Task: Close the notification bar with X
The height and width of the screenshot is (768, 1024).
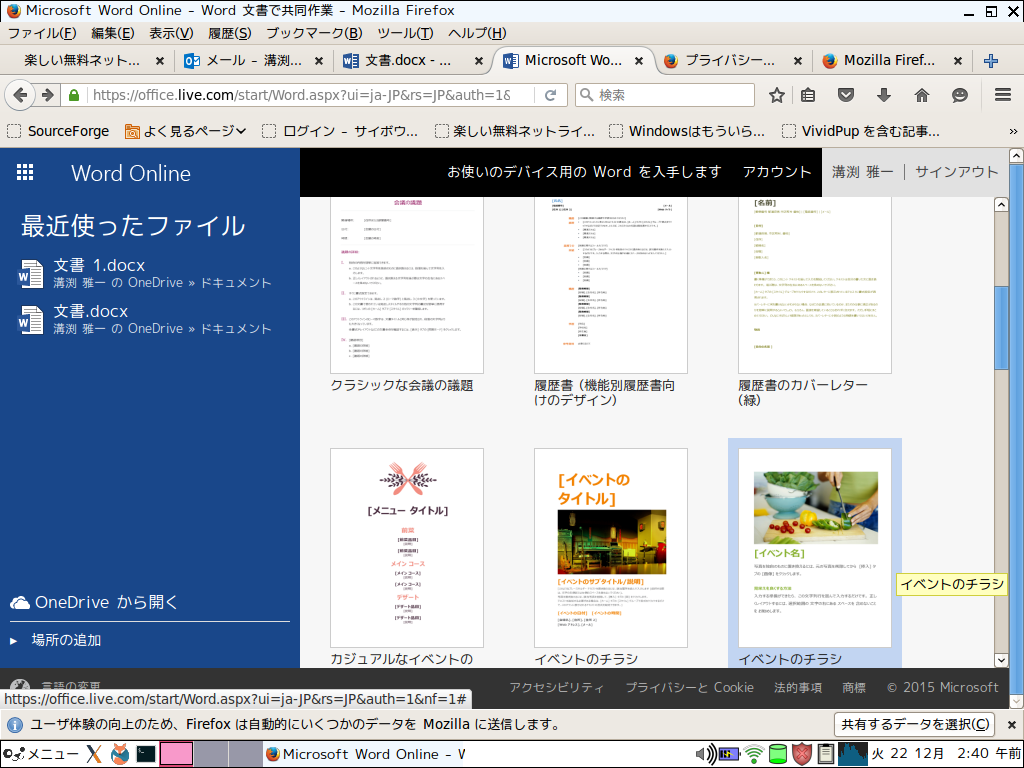Action: click(1012, 725)
